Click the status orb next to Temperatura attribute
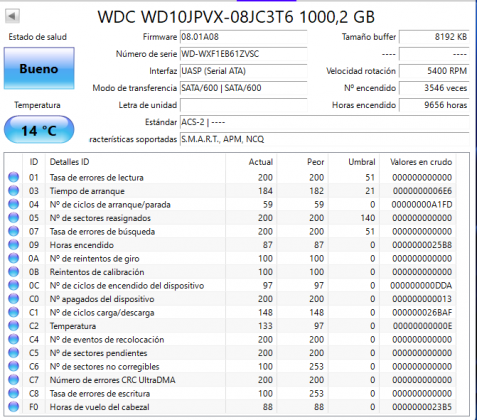Viewport: 477px width, 420px height. [13, 326]
